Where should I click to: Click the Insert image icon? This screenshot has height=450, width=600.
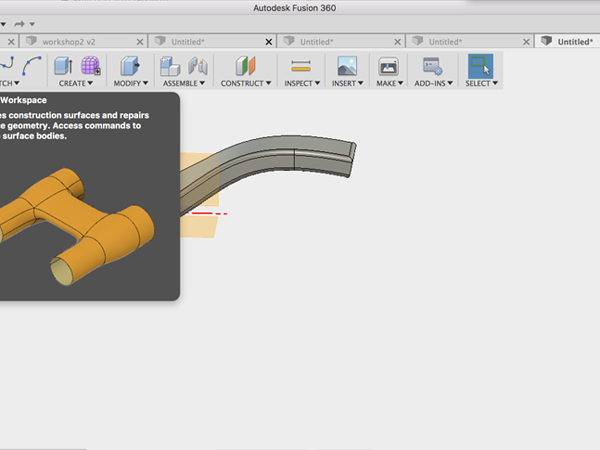347,66
